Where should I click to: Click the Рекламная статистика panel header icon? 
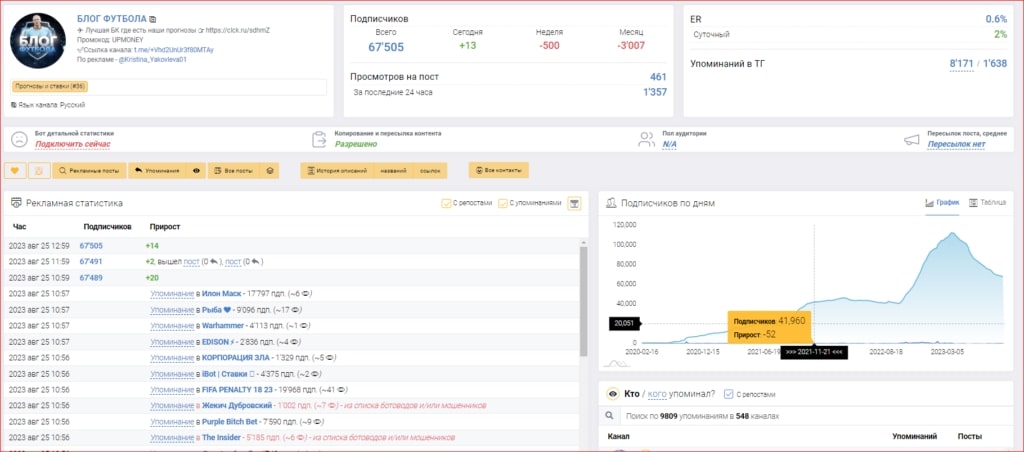[x=16, y=203]
